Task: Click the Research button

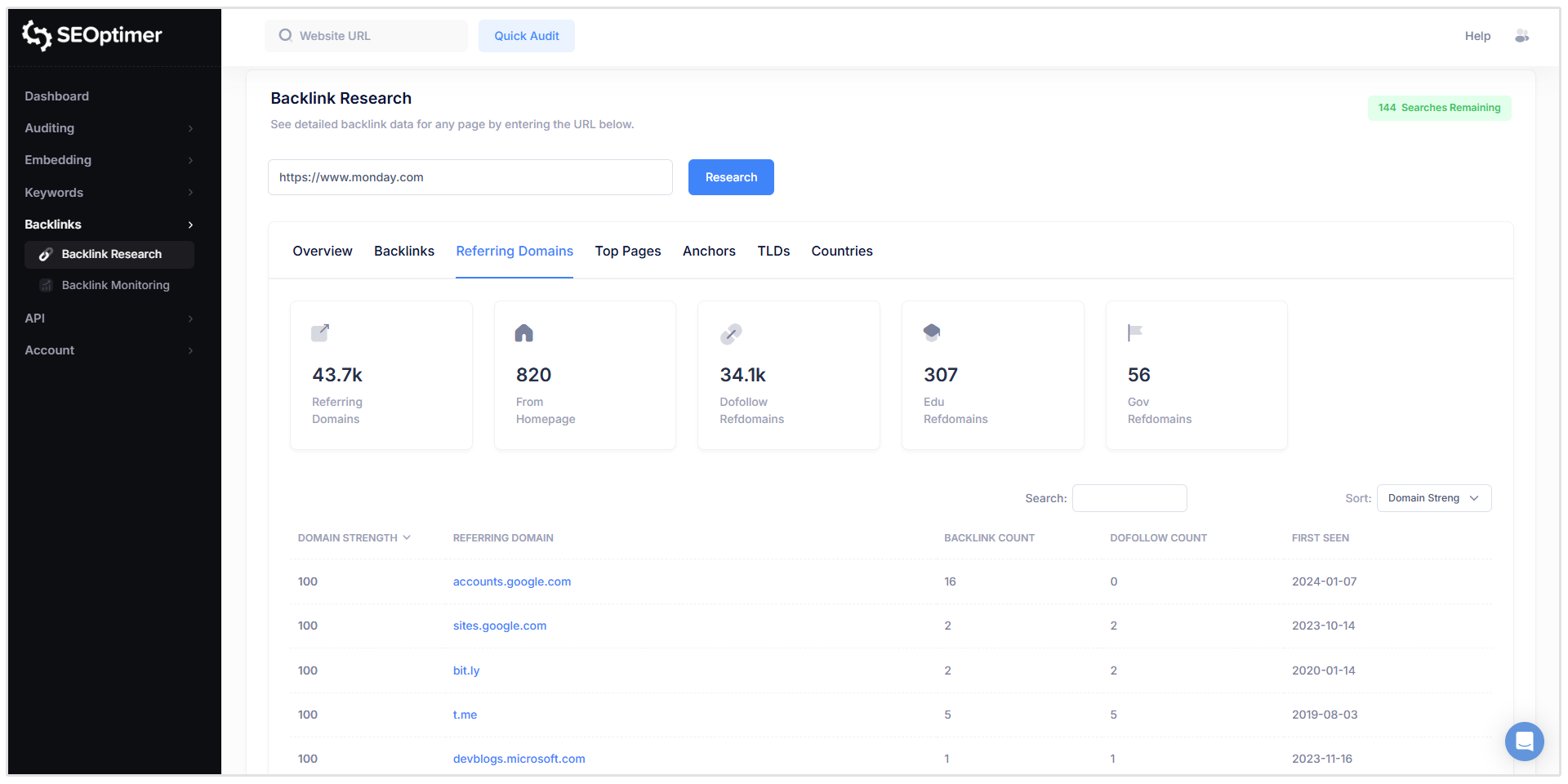Action: [x=730, y=177]
